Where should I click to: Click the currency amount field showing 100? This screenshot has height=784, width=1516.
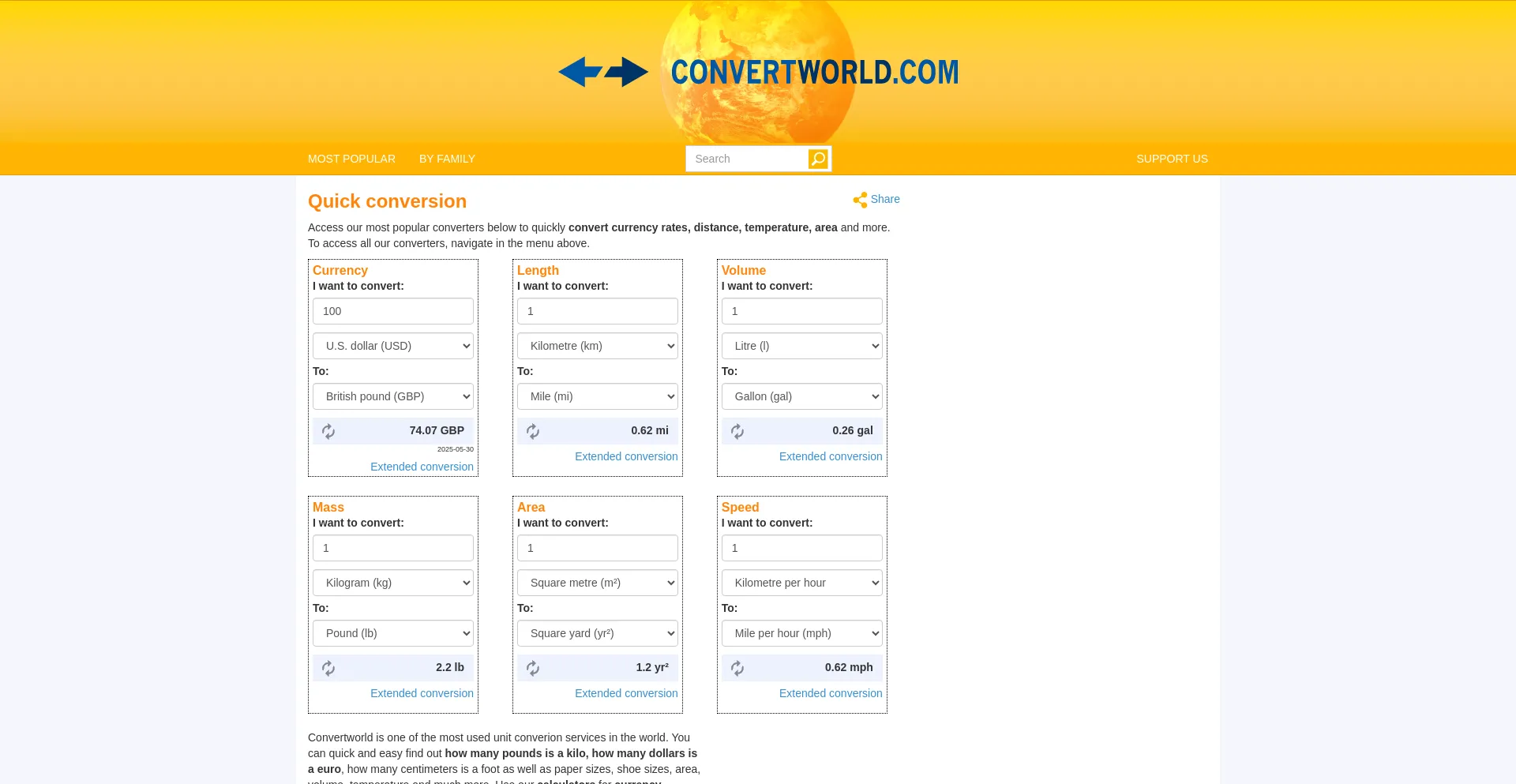(393, 311)
